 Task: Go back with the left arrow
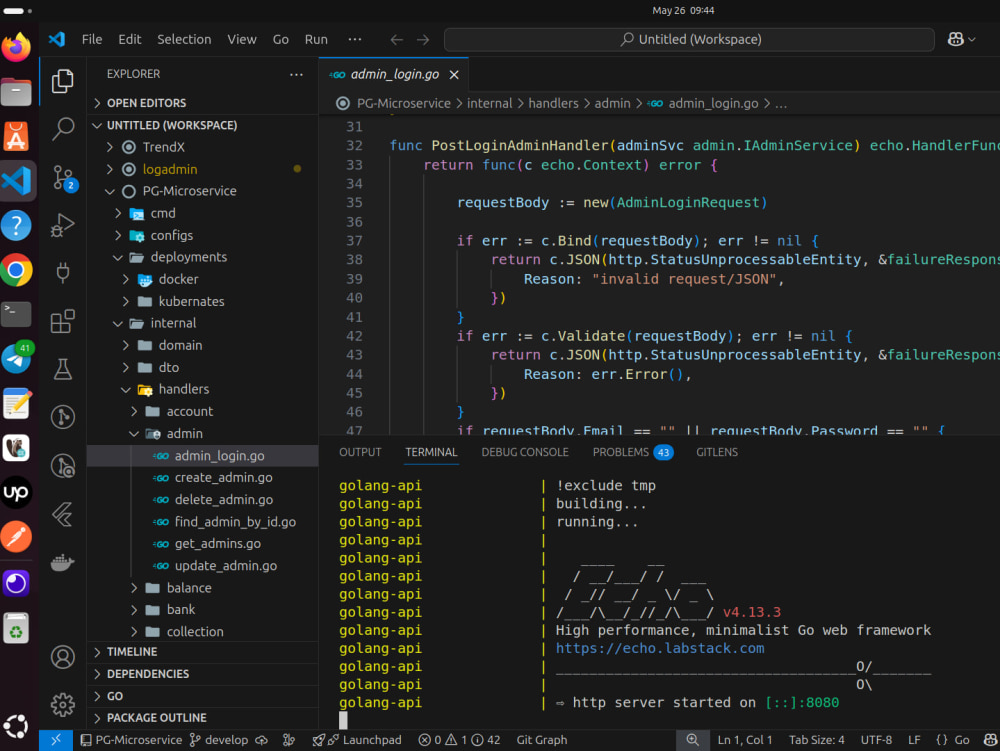[397, 40]
